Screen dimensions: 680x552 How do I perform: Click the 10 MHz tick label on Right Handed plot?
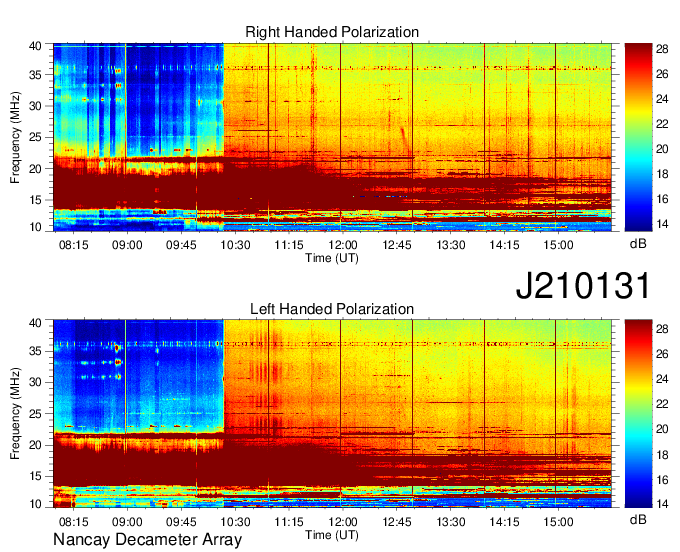(36, 227)
